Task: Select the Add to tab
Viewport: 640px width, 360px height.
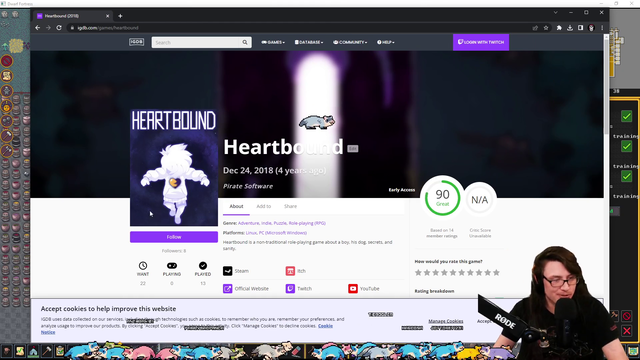Action: tap(263, 206)
